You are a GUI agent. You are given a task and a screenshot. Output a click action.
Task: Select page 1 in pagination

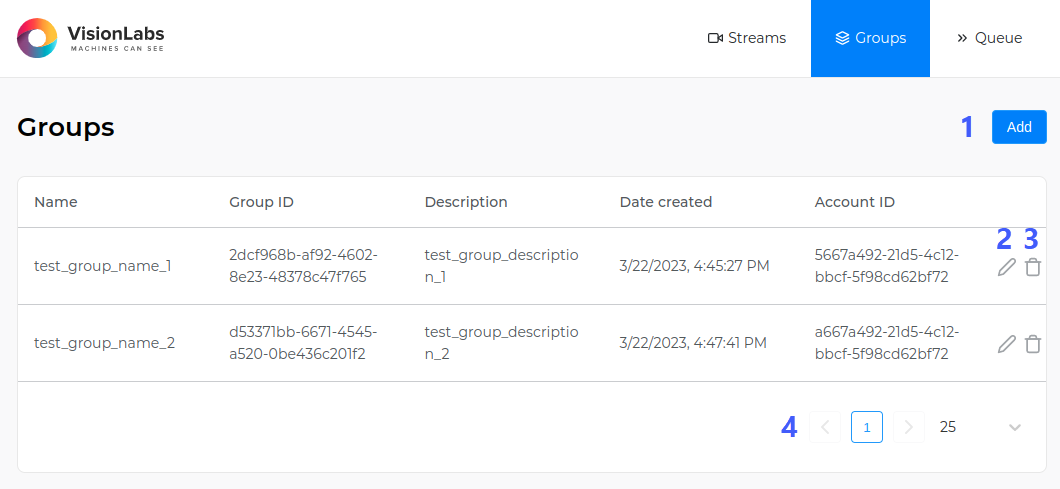point(867,427)
